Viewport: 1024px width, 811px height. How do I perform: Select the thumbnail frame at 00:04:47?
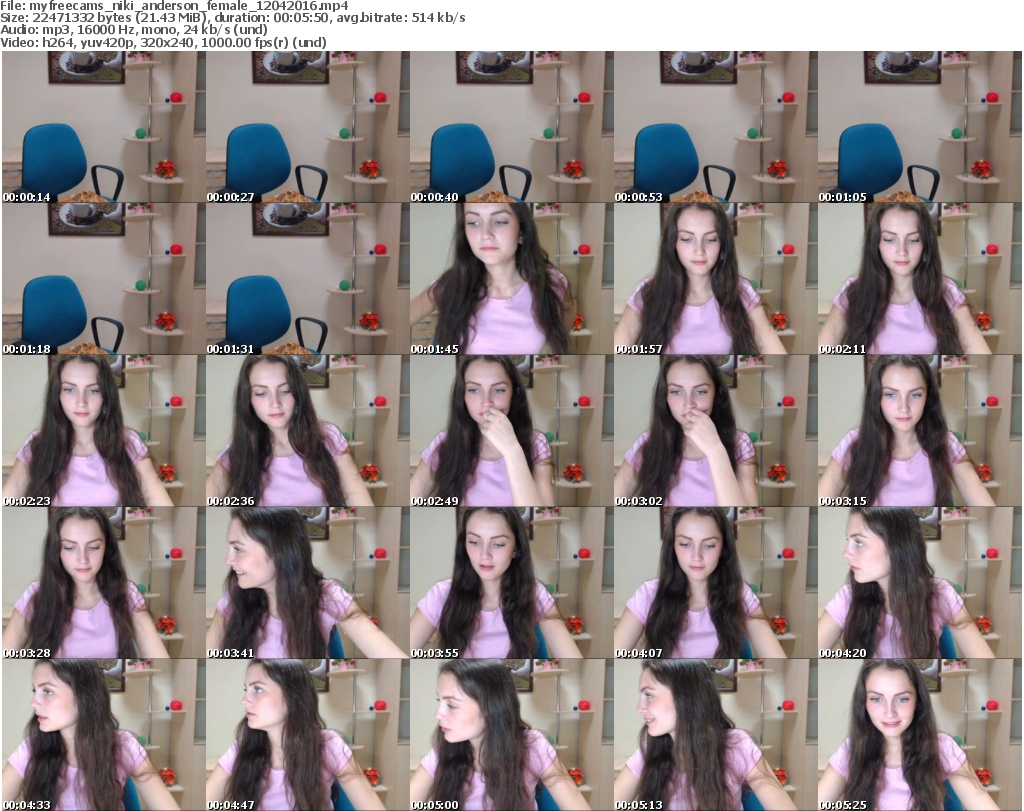pyautogui.click(x=308, y=735)
